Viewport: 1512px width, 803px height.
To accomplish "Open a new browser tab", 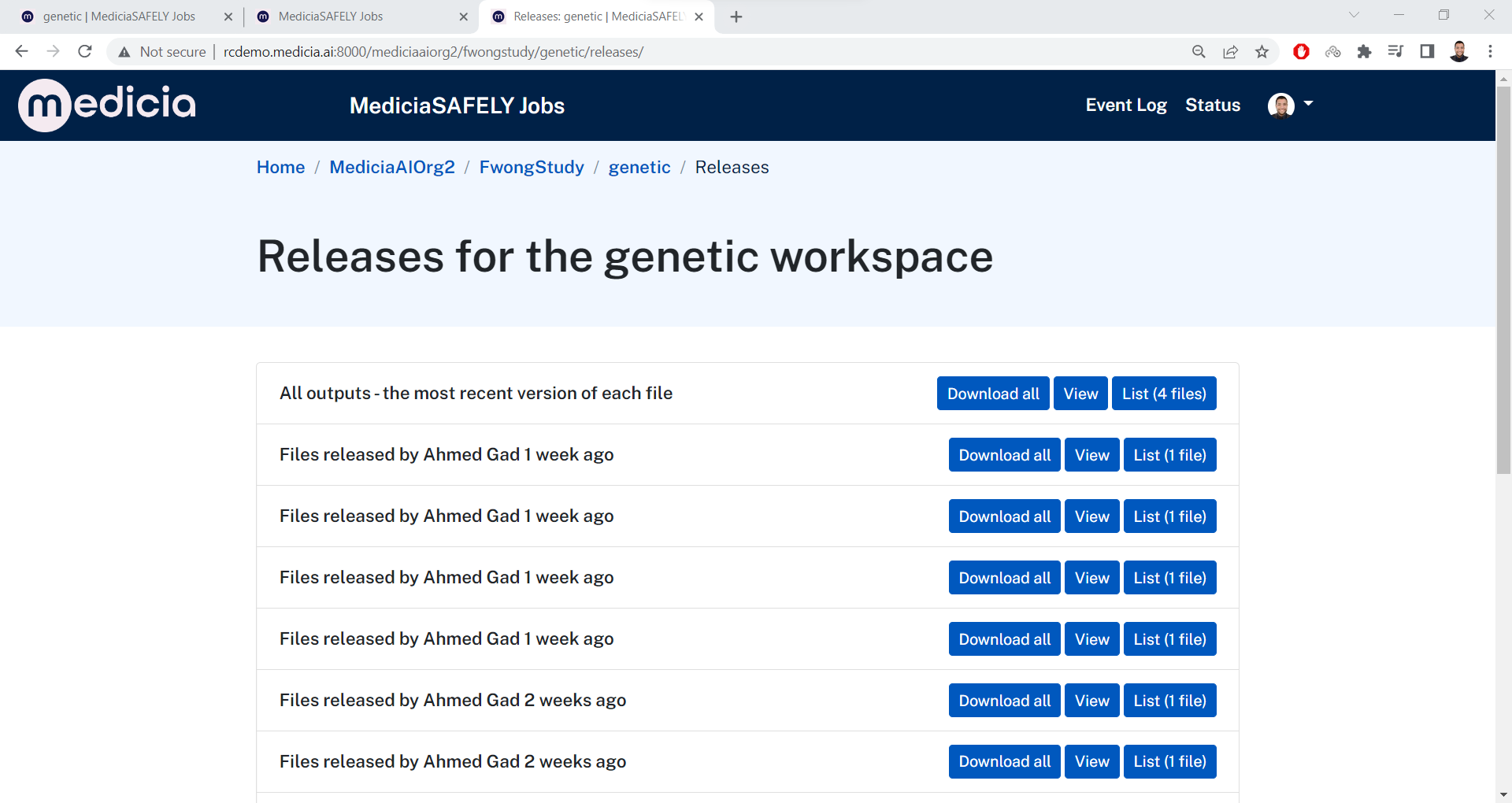I will coord(736,17).
